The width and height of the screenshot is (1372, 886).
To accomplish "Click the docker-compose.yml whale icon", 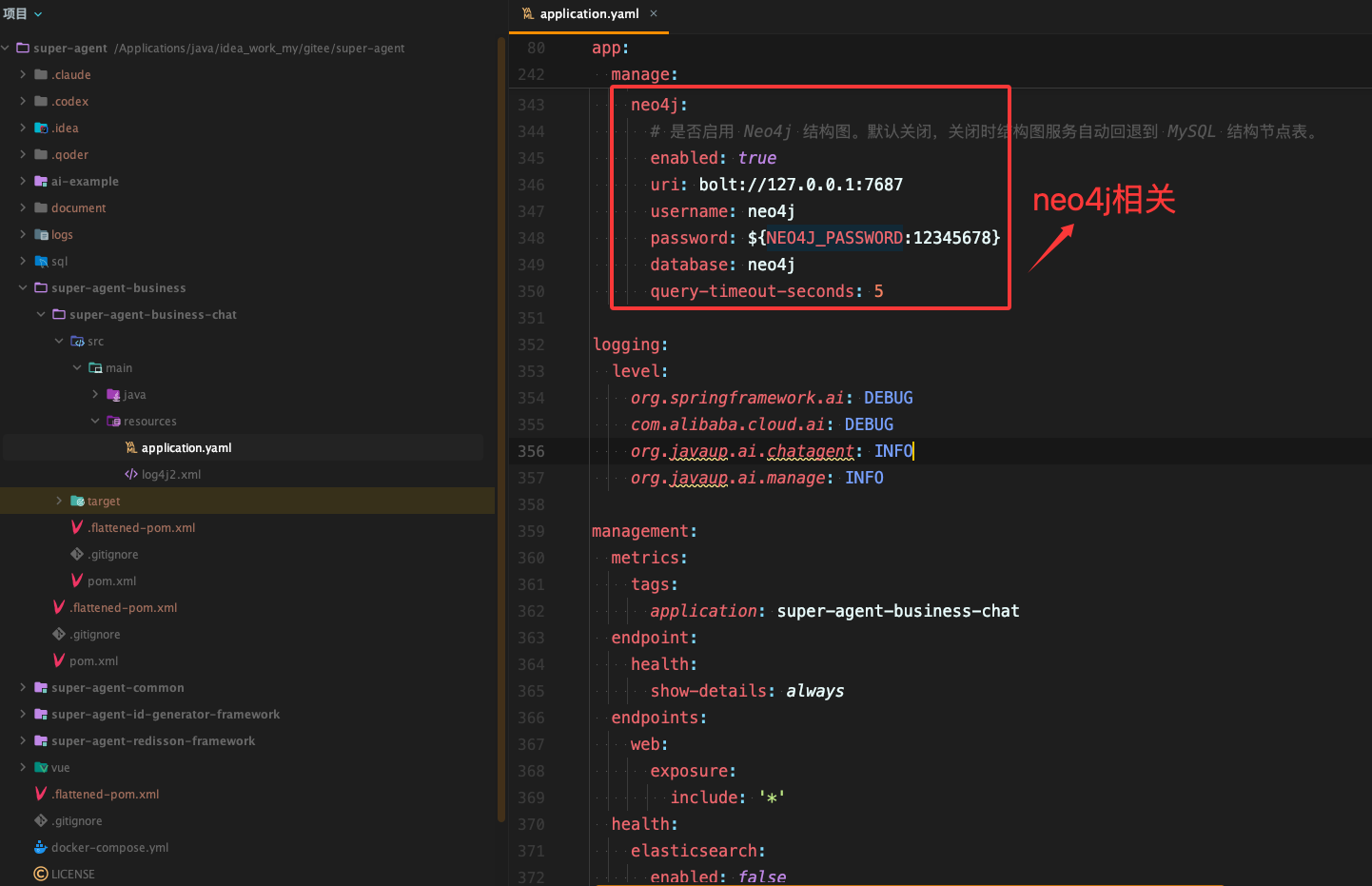I will (x=40, y=847).
